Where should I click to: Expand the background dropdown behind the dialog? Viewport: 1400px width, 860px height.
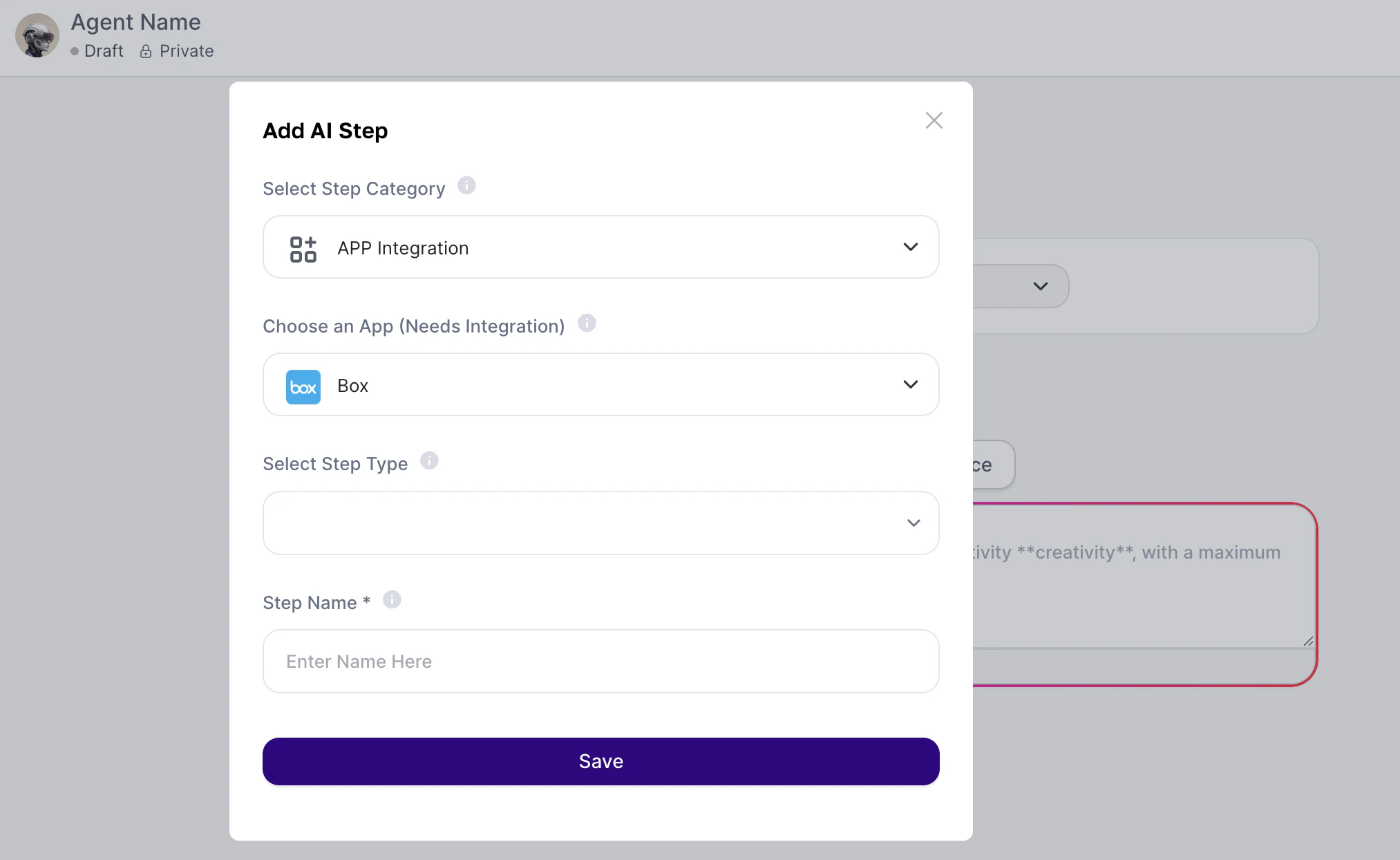click(1039, 286)
